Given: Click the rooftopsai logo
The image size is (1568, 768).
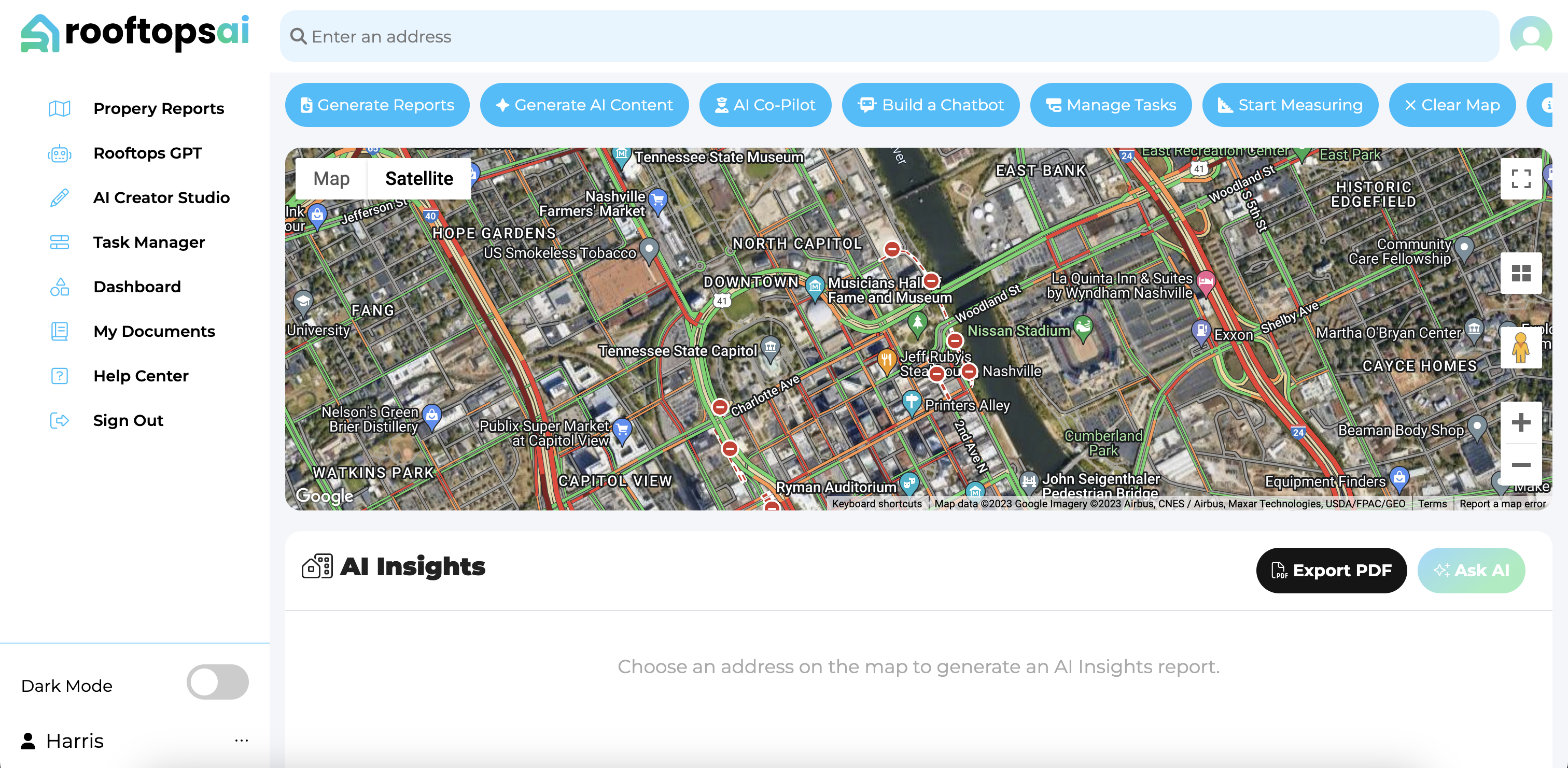Looking at the screenshot, I should (x=135, y=33).
